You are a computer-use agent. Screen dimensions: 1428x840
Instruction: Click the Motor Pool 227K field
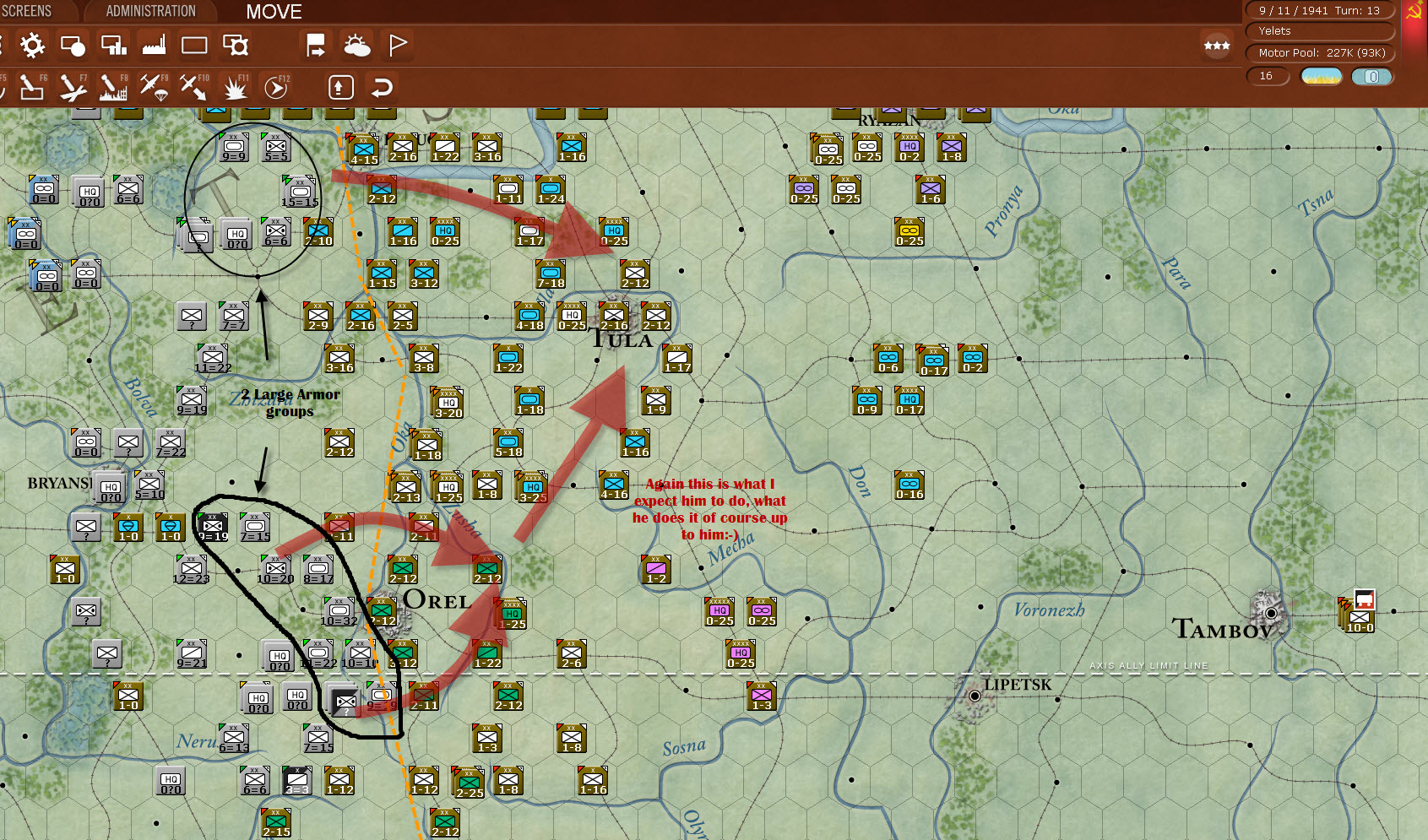(x=1319, y=53)
